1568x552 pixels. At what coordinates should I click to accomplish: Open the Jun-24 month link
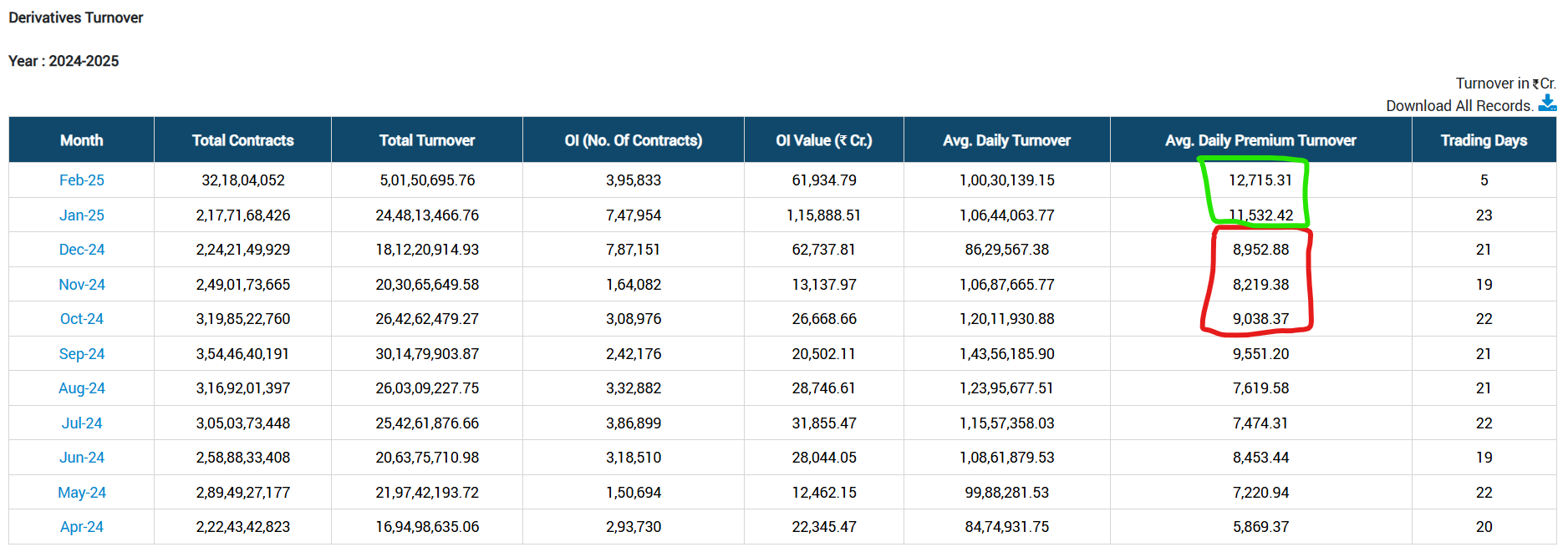pyautogui.click(x=82, y=458)
